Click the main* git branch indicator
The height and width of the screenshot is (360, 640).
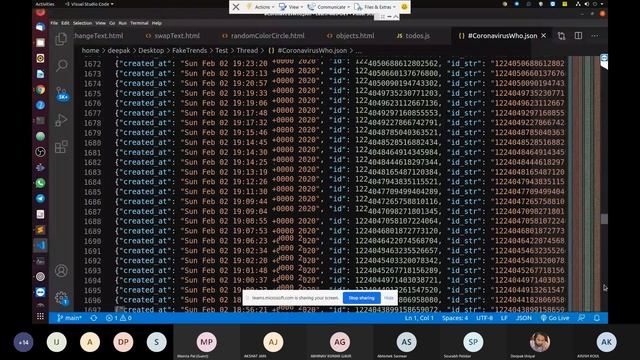69,318
